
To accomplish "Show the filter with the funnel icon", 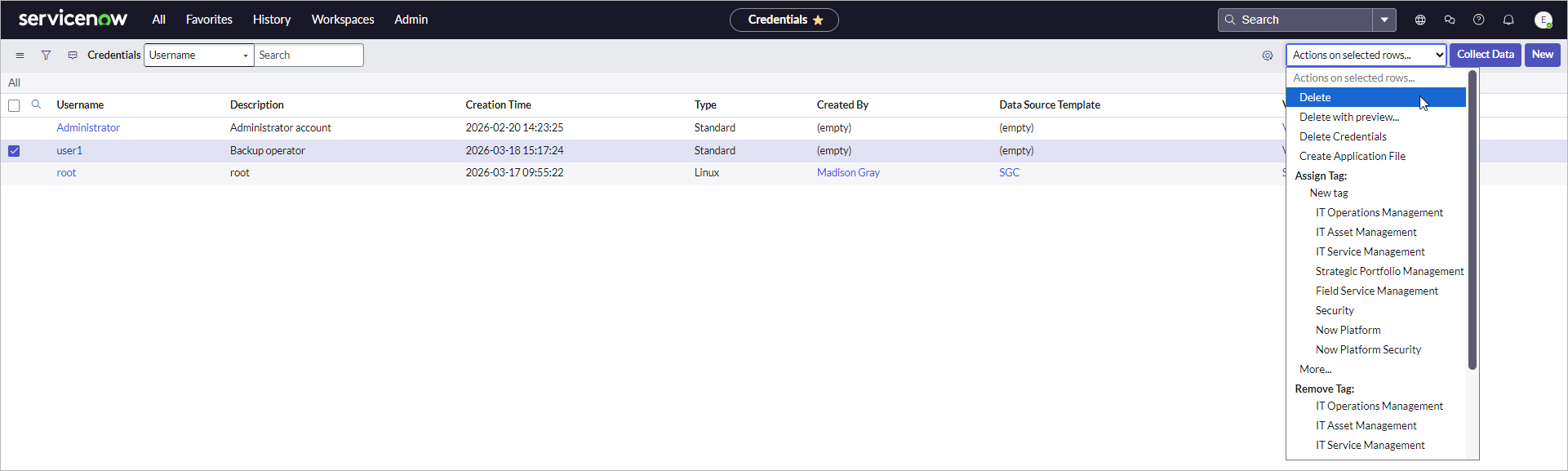I will (x=47, y=56).
